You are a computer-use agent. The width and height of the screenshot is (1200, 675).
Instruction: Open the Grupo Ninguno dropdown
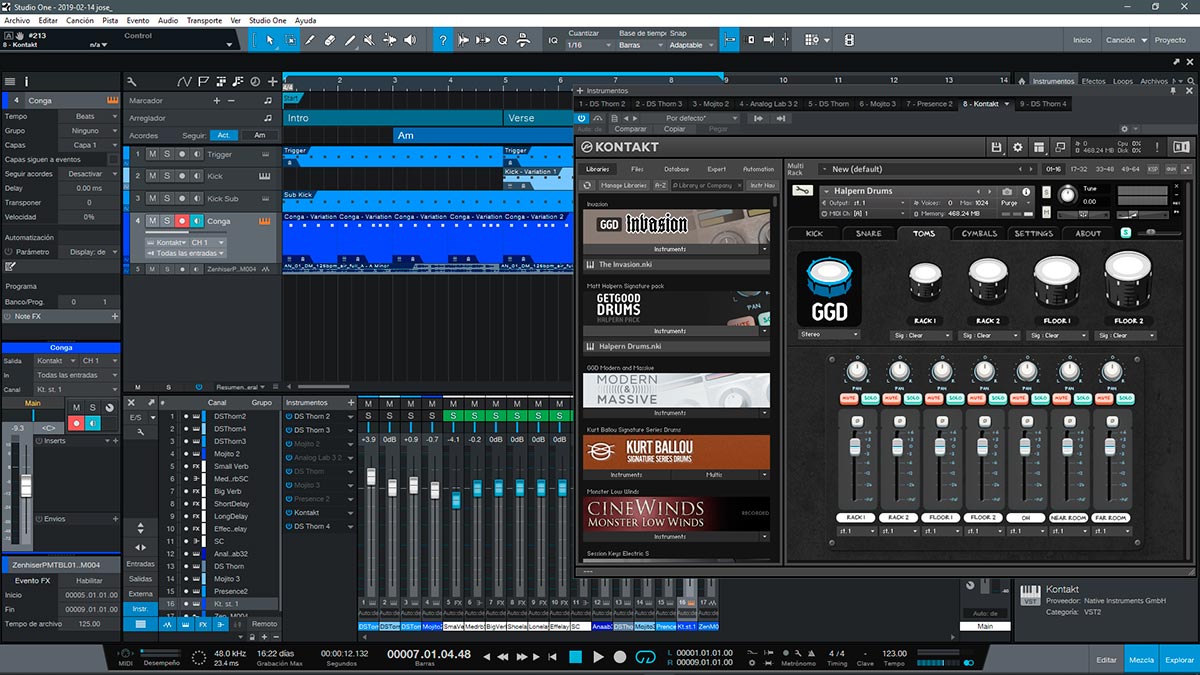tap(89, 130)
